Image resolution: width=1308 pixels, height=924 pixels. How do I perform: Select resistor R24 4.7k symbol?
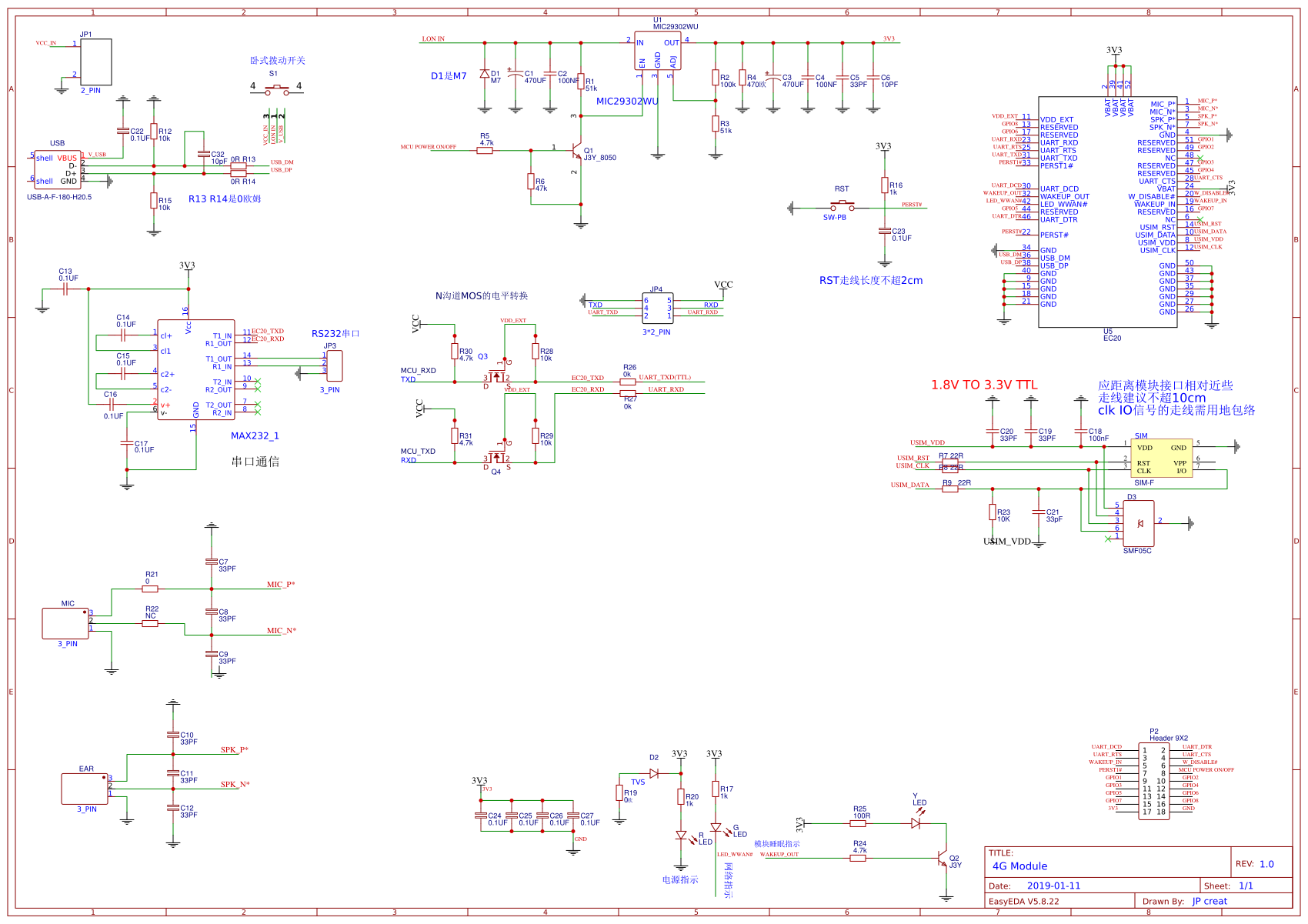(858, 858)
